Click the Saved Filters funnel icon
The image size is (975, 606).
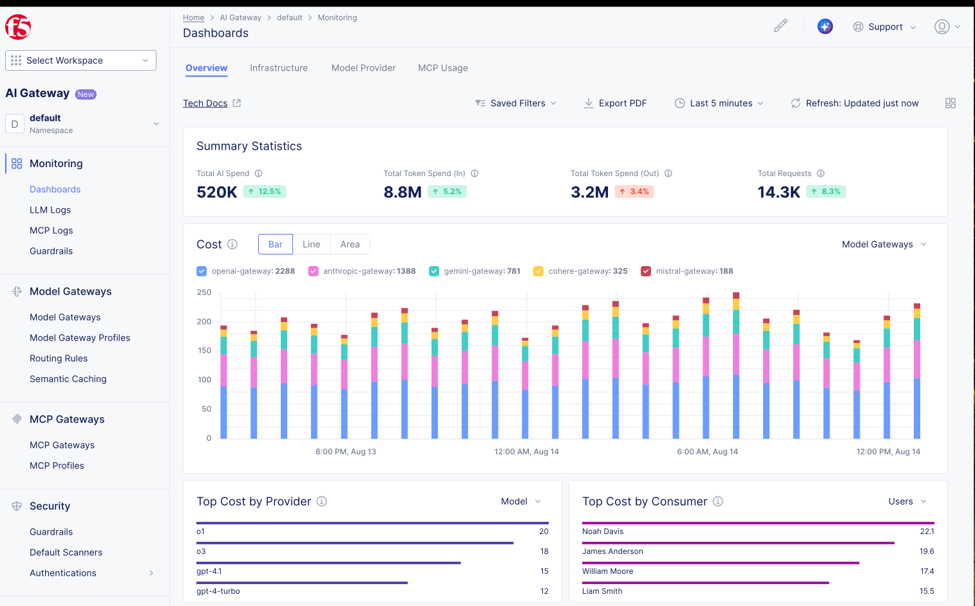pos(480,103)
